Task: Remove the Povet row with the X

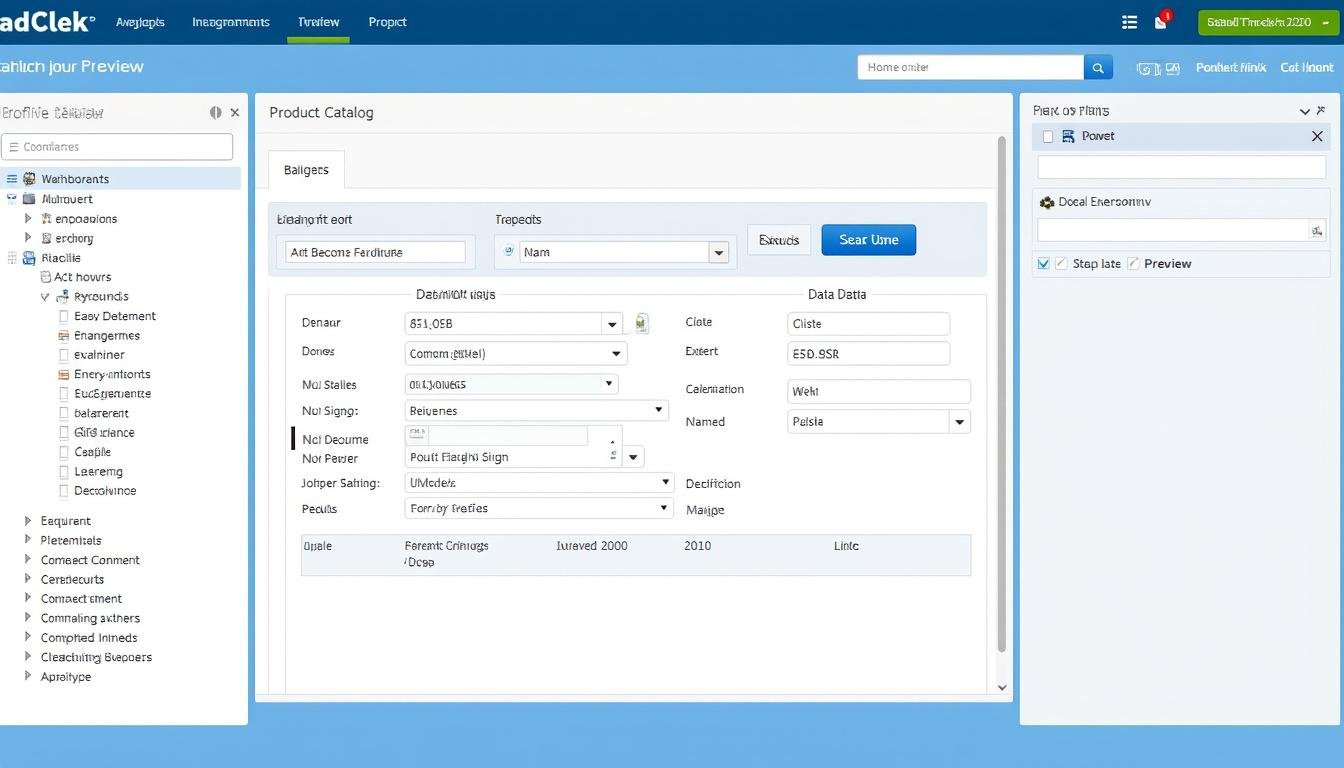Action: pos(1317,136)
